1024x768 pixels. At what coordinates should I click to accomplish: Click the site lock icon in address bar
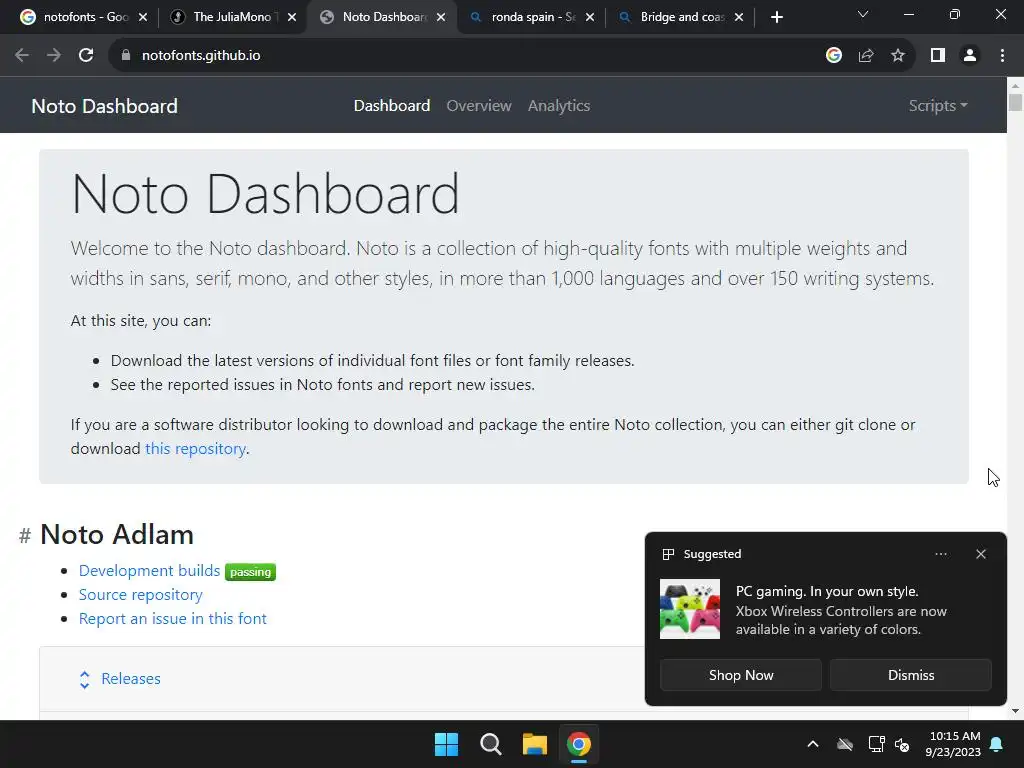pos(125,56)
